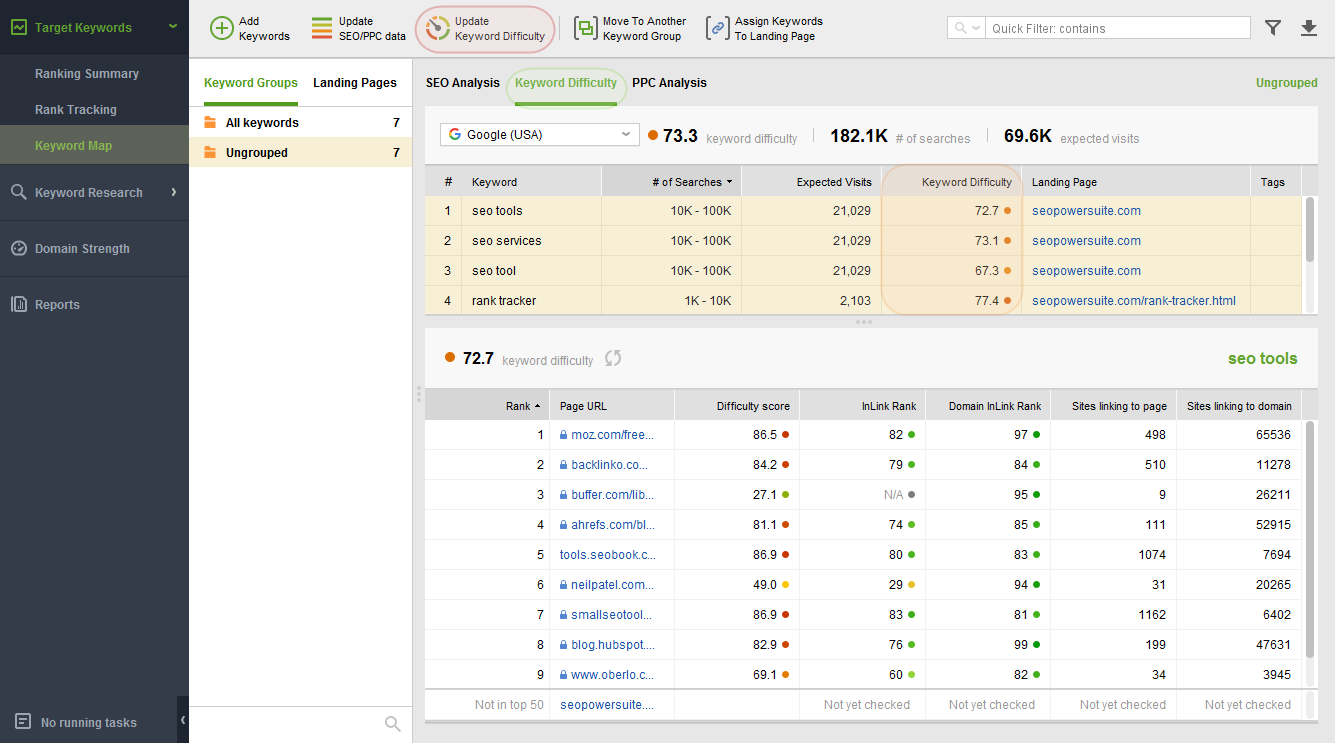Click the Expected Visits column header

[x=811, y=182]
